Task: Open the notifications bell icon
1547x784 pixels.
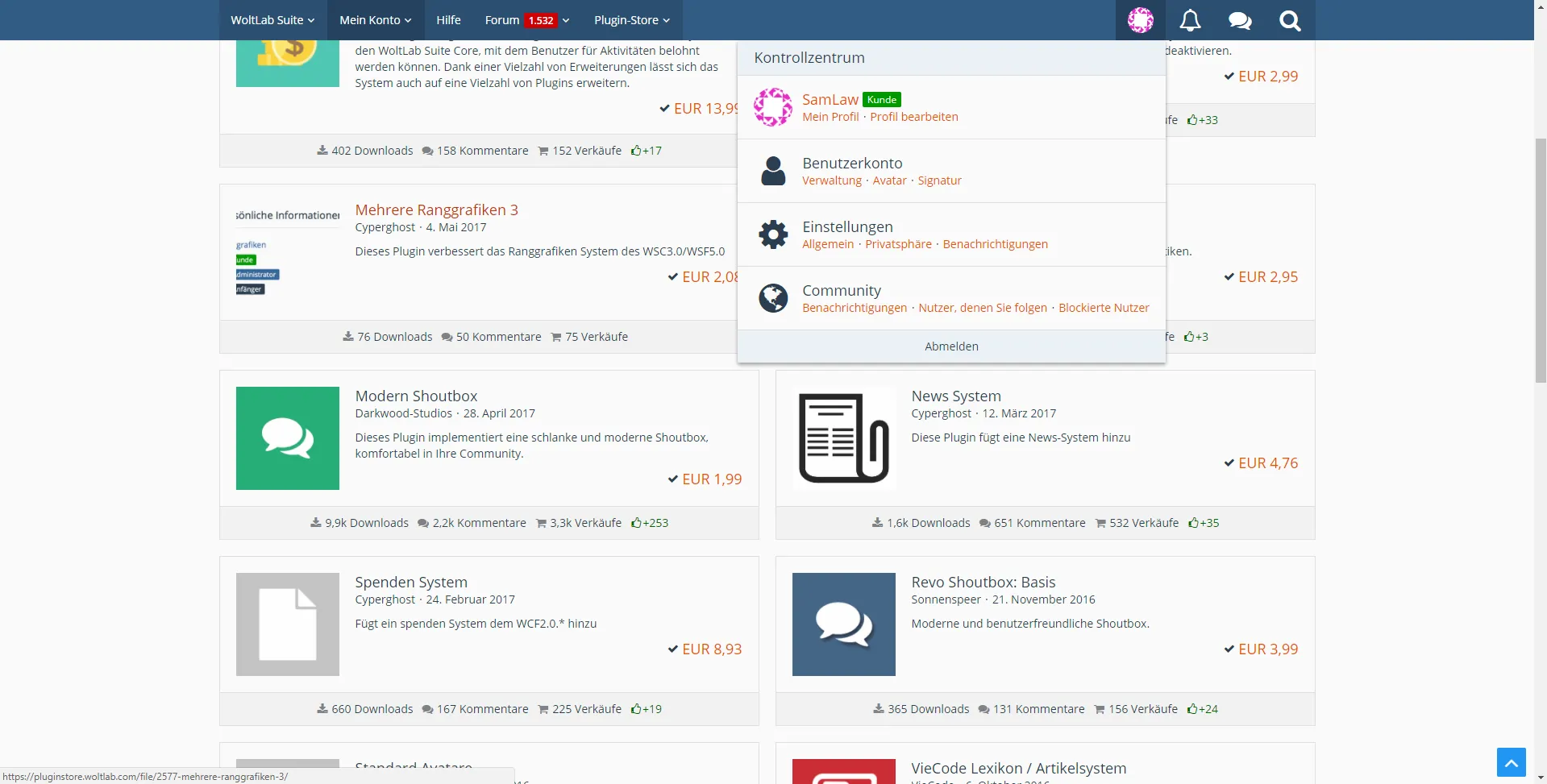Action: [x=1190, y=20]
